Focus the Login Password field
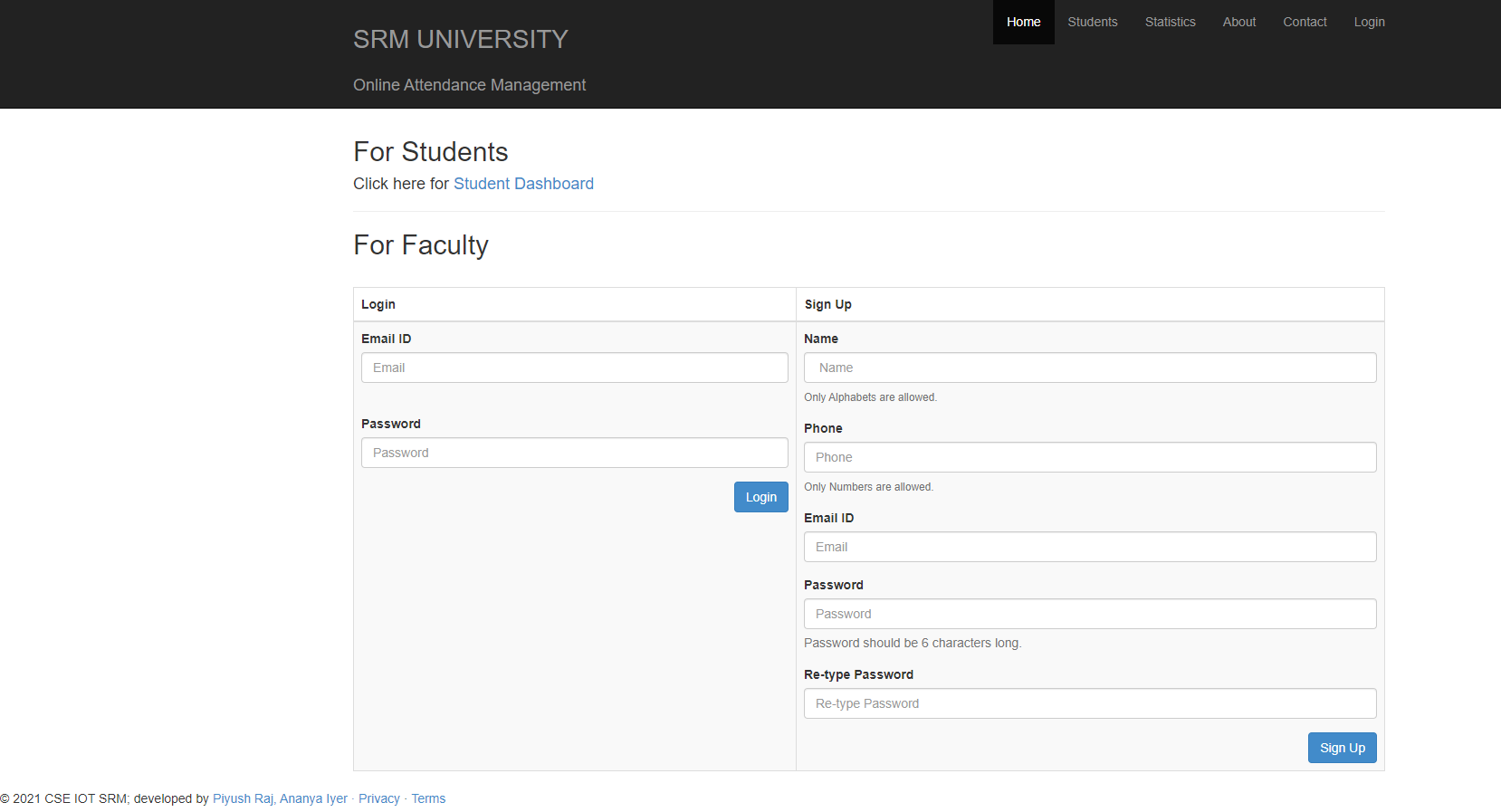 click(x=575, y=453)
